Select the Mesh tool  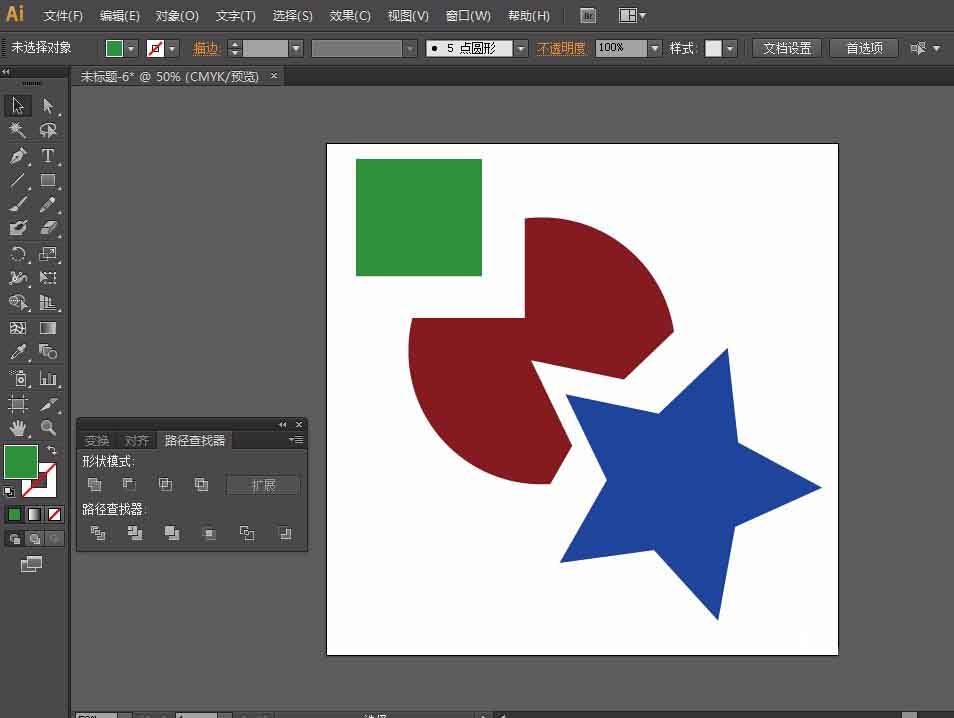(x=18, y=328)
